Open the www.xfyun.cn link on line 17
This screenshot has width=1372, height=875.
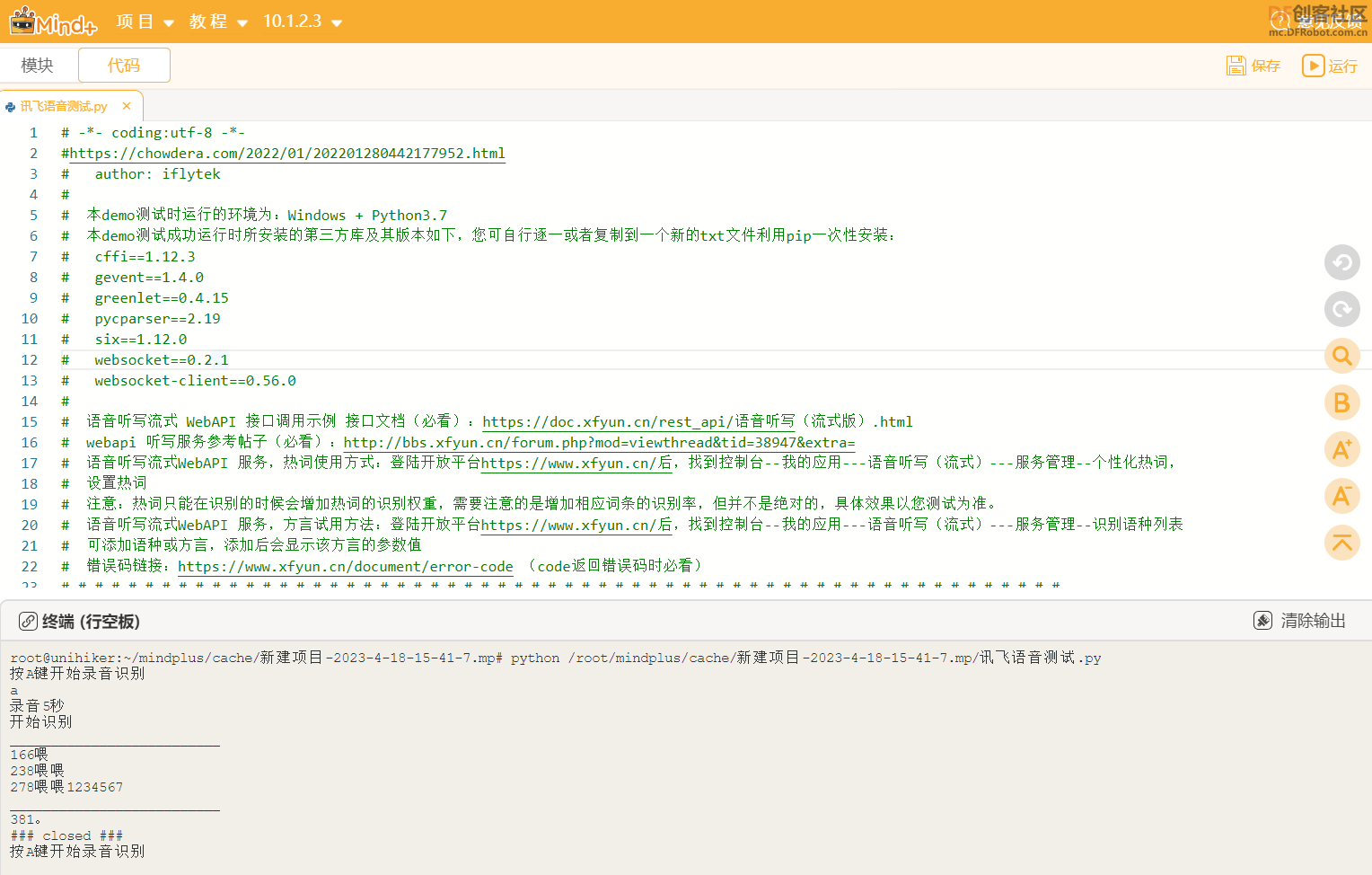(x=576, y=463)
